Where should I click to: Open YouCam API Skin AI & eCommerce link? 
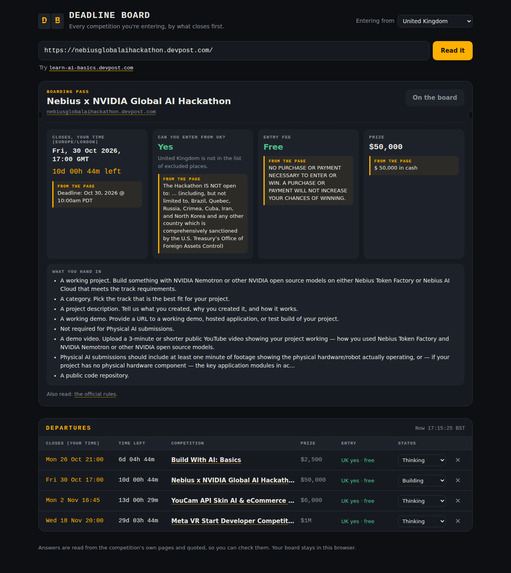(233, 501)
